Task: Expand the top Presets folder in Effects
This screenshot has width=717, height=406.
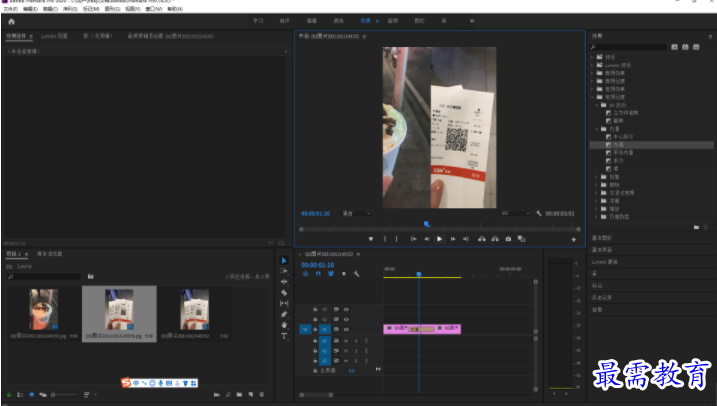Action: [593, 57]
